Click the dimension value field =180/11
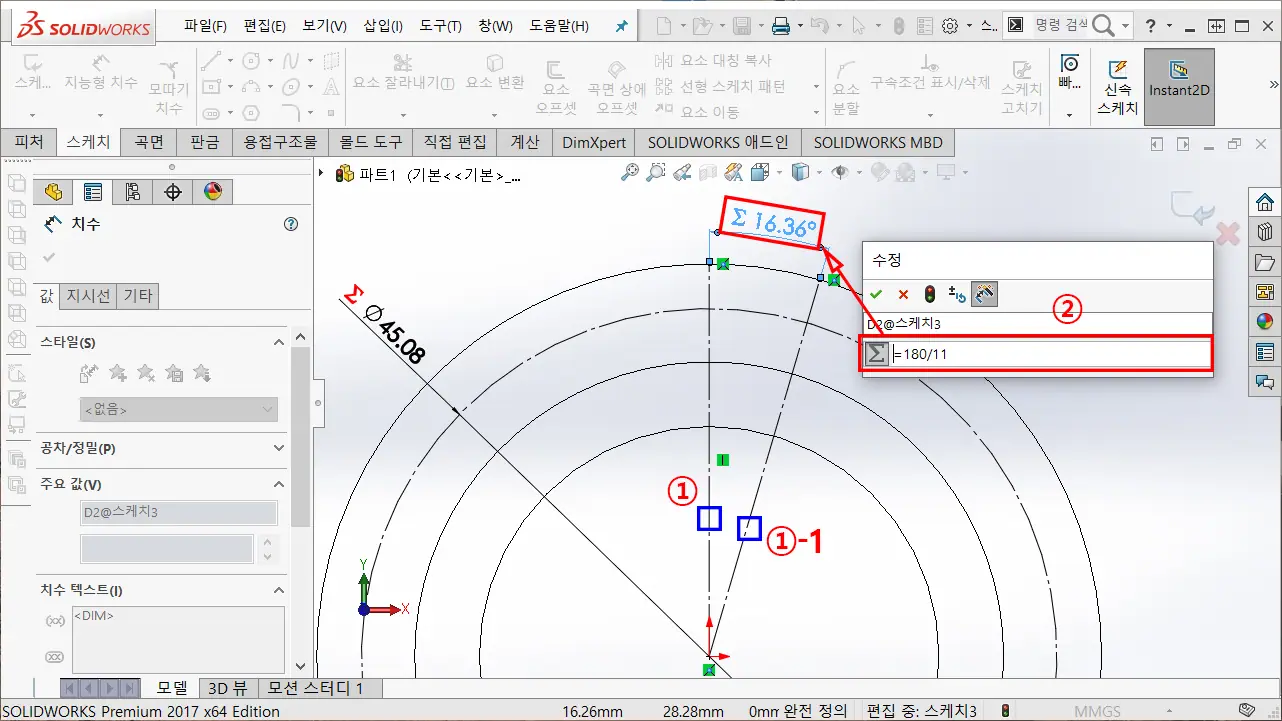 pyautogui.click(x=1049, y=353)
